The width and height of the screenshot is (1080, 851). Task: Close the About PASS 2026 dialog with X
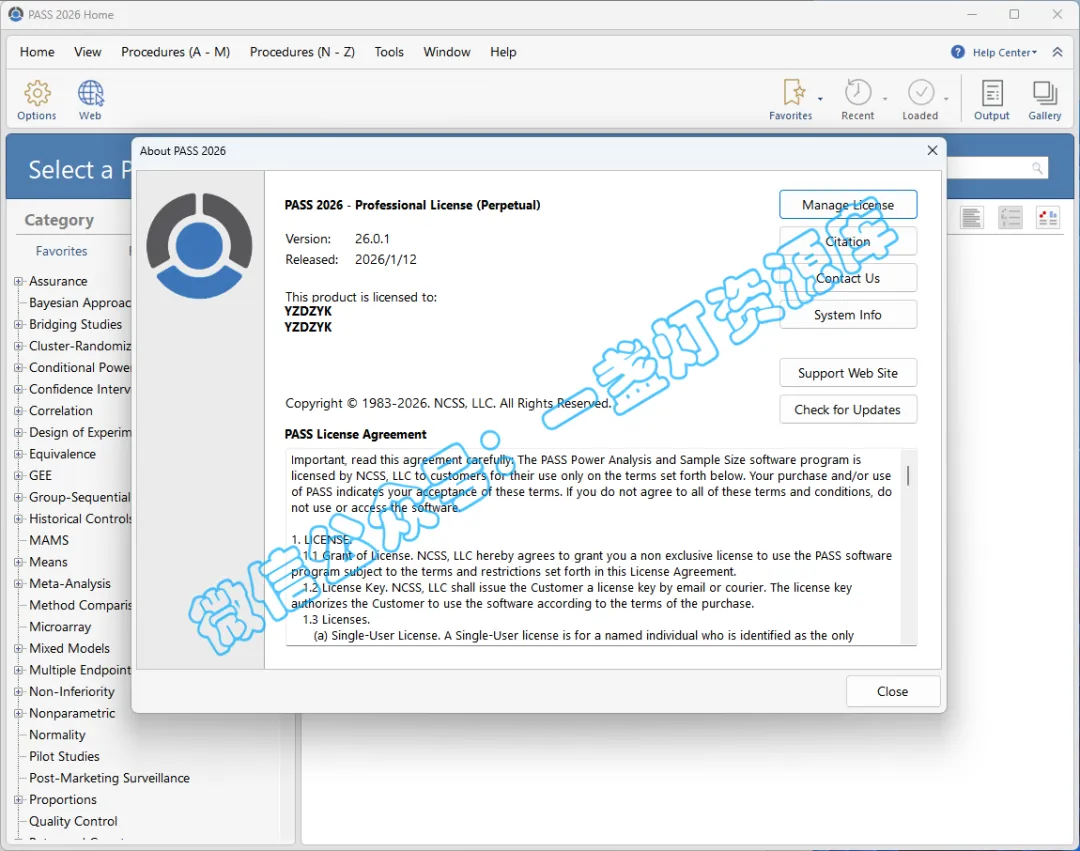click(x=932, y=150)
